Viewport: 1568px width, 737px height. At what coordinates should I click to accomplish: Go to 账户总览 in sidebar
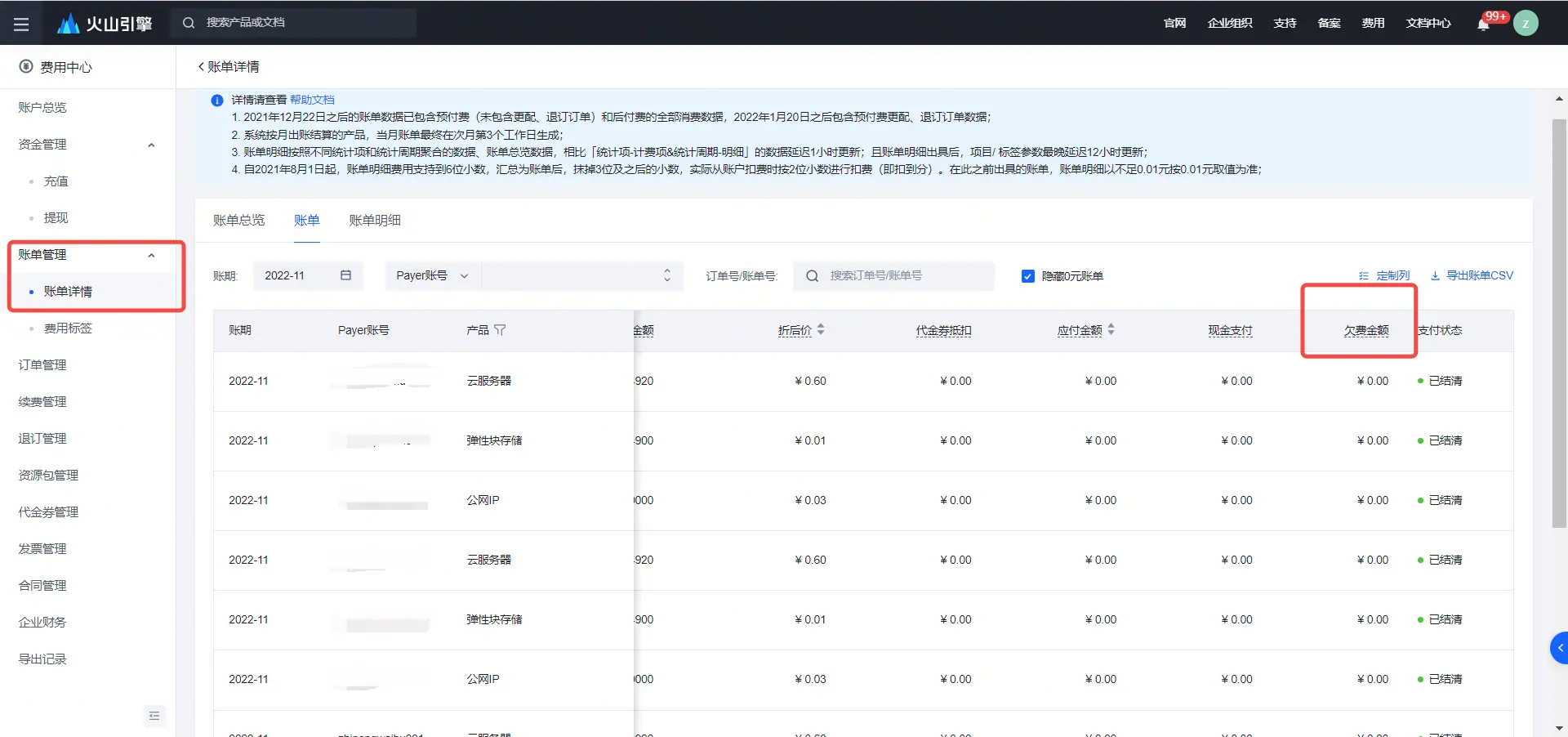(x=42, y=108)
